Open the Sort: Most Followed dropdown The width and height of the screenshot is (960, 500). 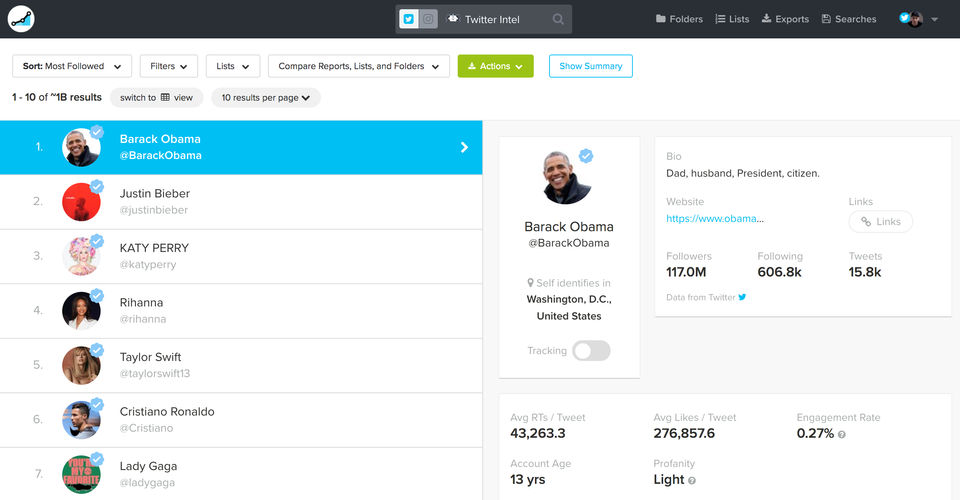(72, 66)
